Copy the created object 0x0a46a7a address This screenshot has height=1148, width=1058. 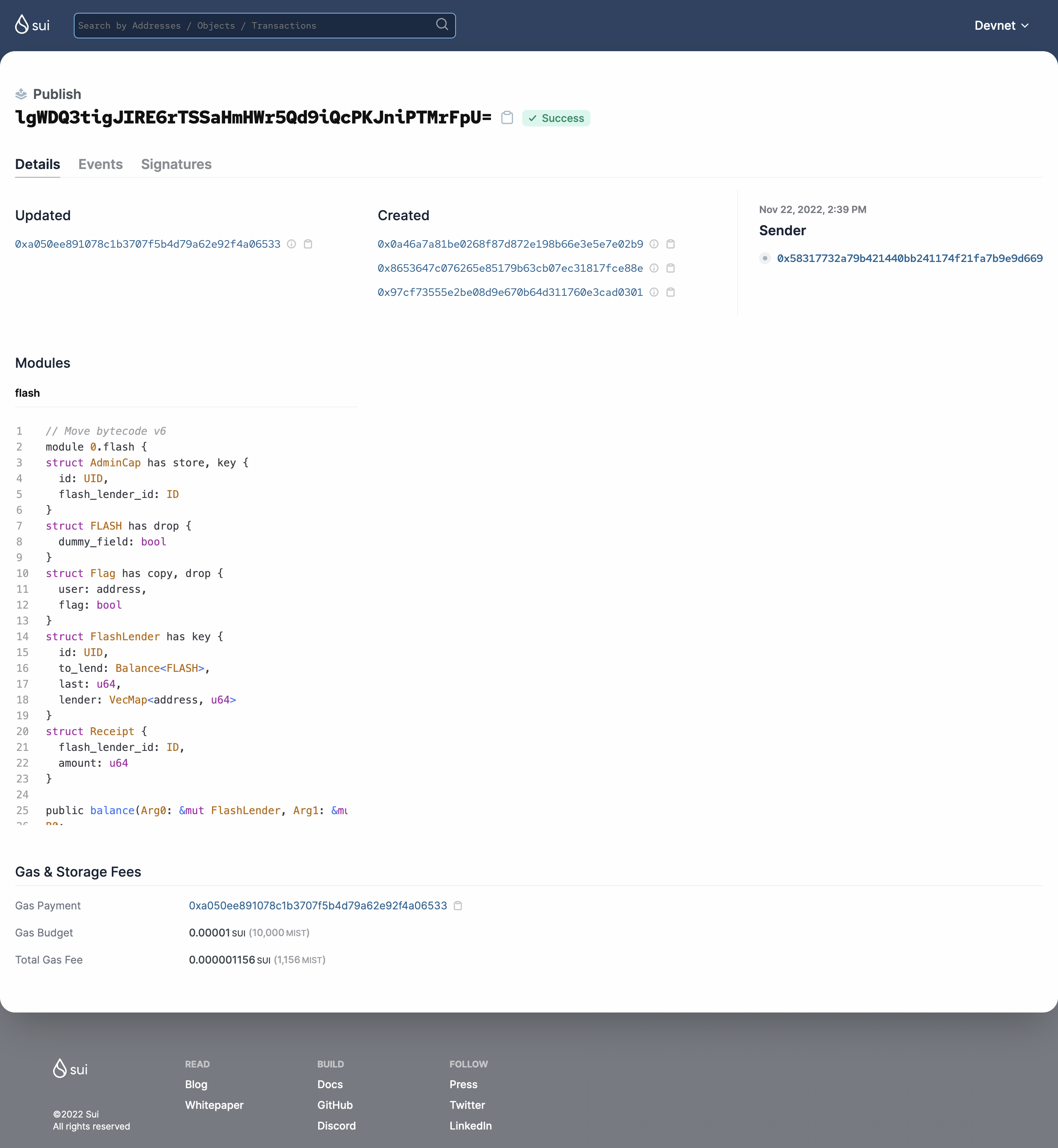point(671,244)
